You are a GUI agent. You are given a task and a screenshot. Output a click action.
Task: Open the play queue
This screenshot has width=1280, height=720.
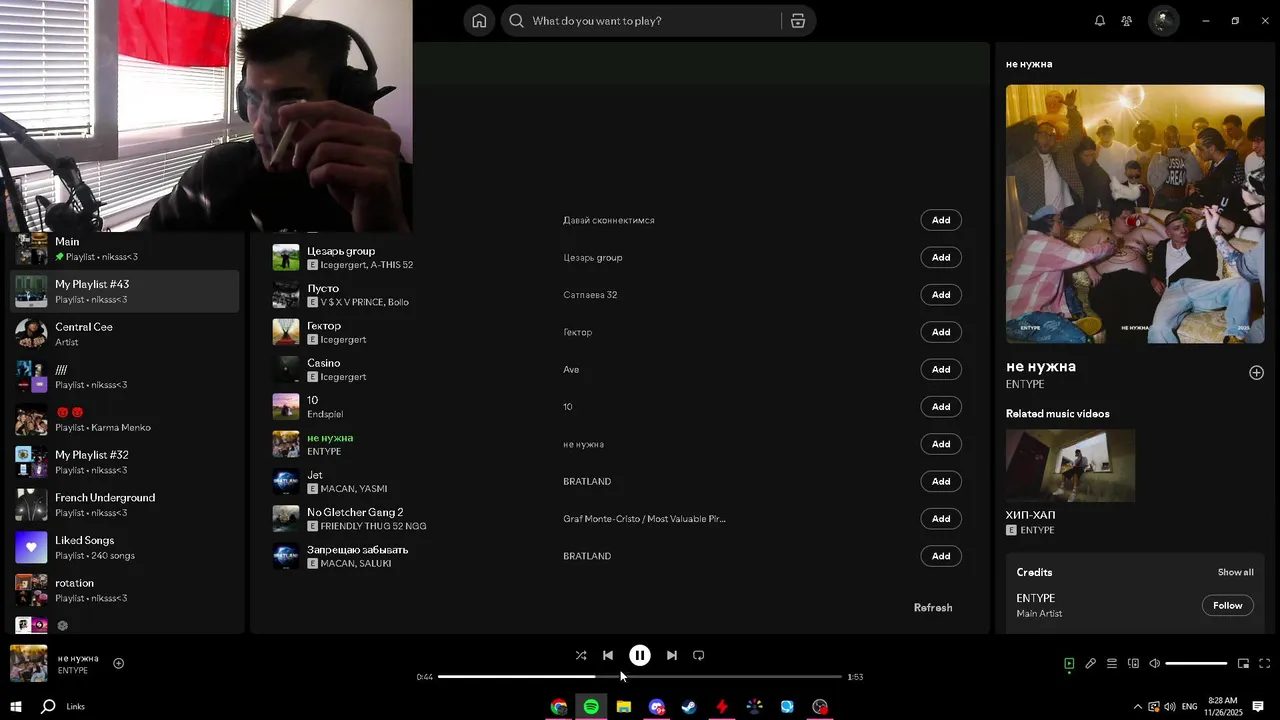point(1112,664)
